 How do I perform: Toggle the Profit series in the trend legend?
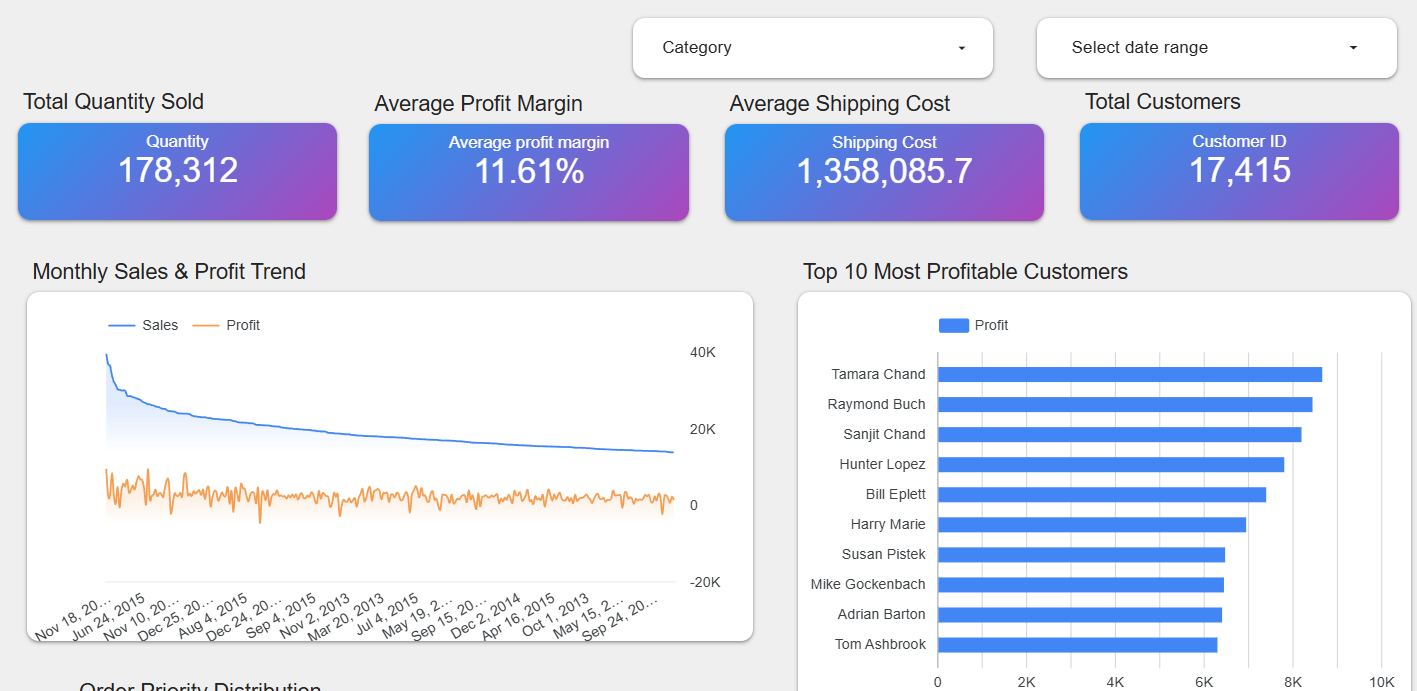243,325
